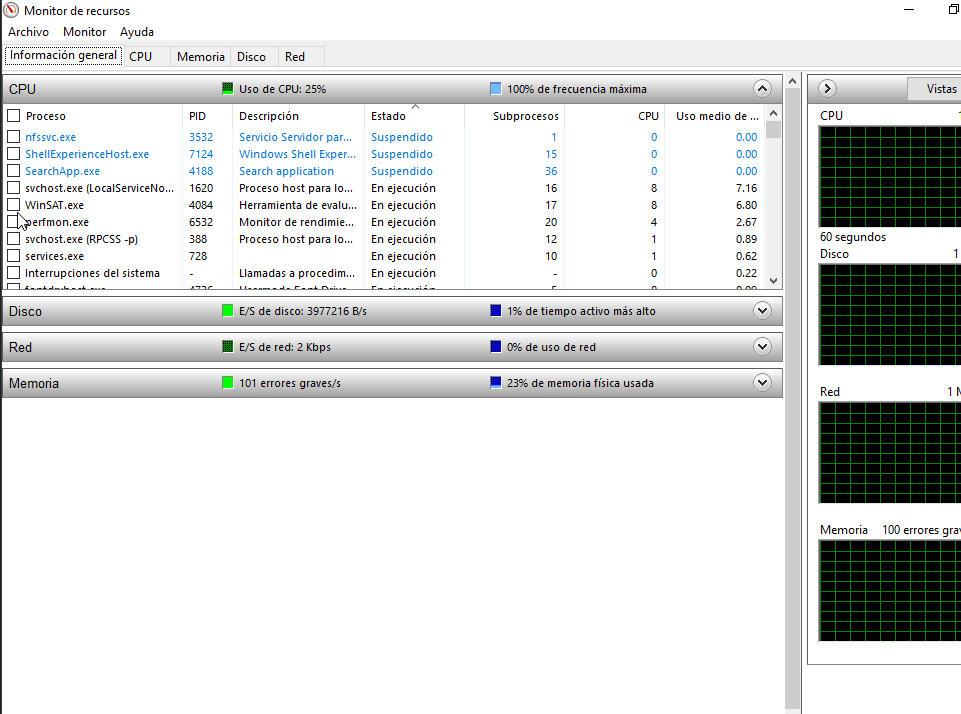Tick the checkbox for perfmon.exe
The image size is (961, 714).
point(13,222)
